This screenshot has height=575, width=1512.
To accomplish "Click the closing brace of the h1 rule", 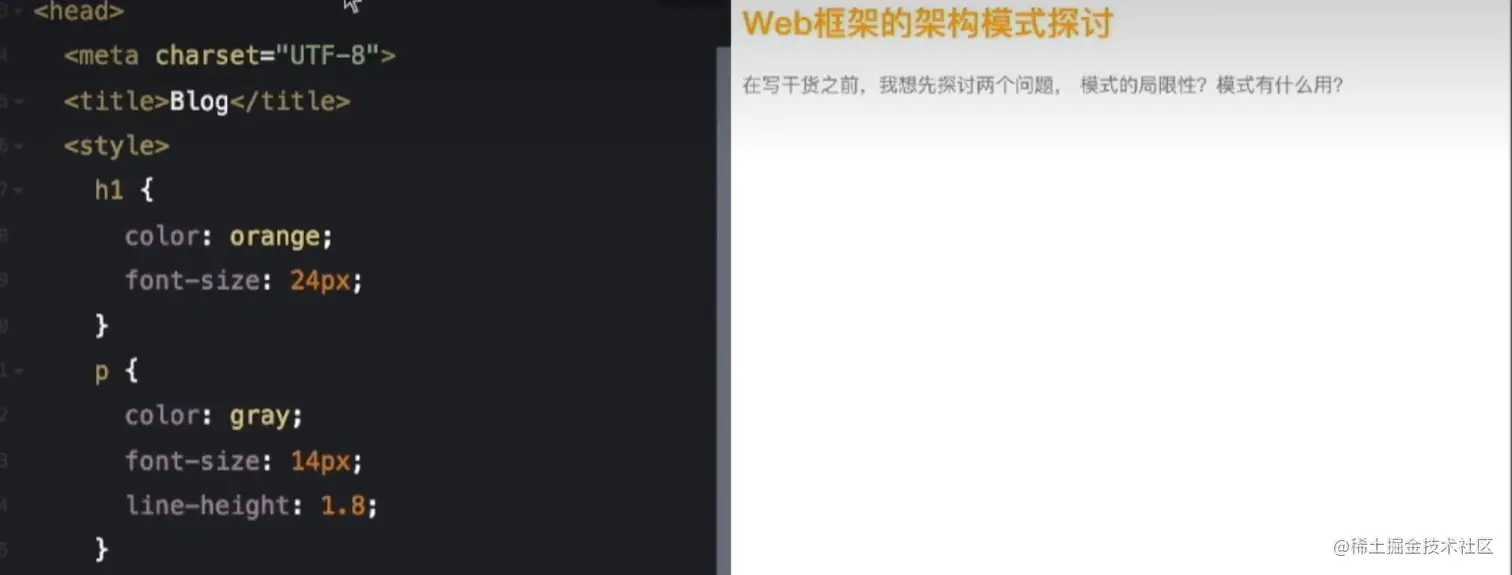I will click(x=101, y=326).
